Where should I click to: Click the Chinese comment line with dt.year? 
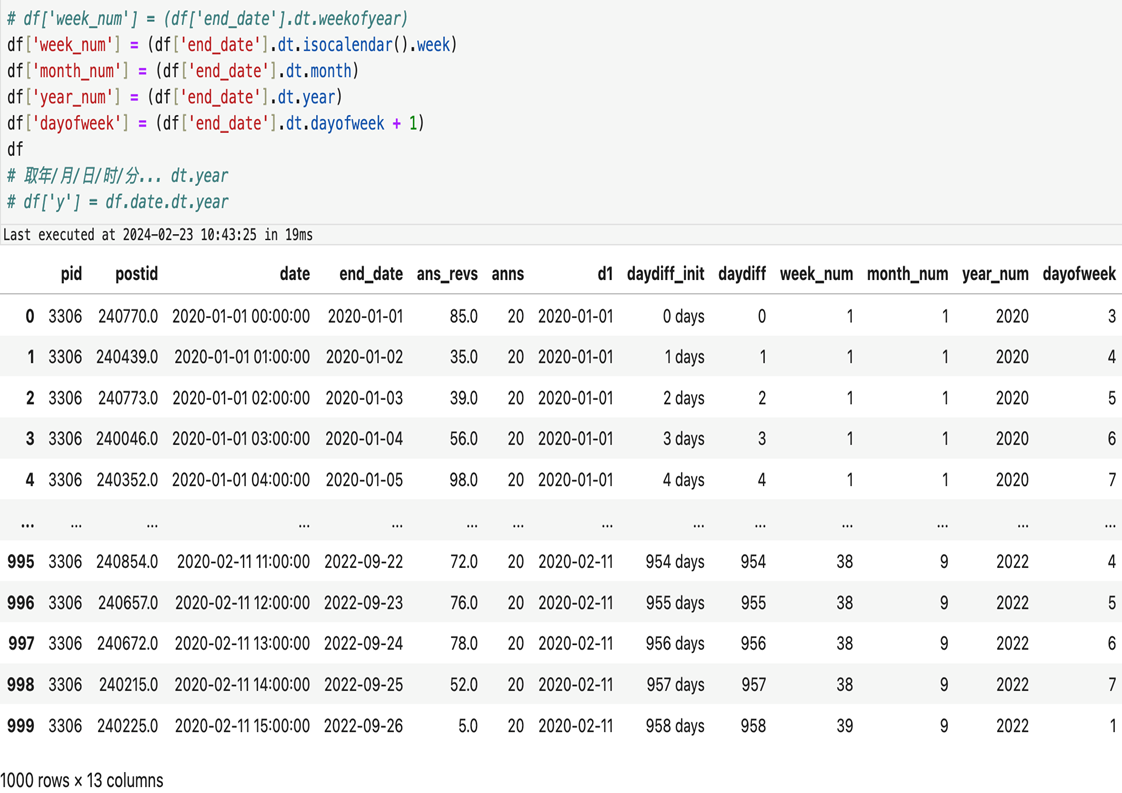pyautogui.click(x=117, y=176)
